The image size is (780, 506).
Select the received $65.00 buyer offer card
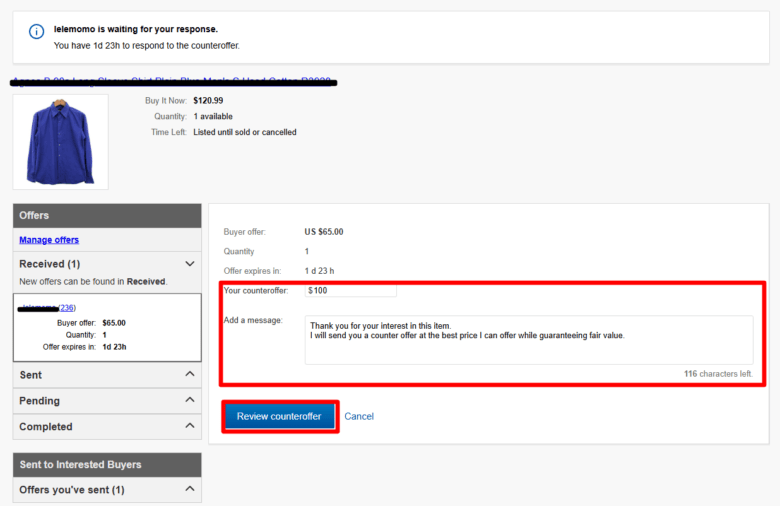pyautogui.click(x=107, y=329)
